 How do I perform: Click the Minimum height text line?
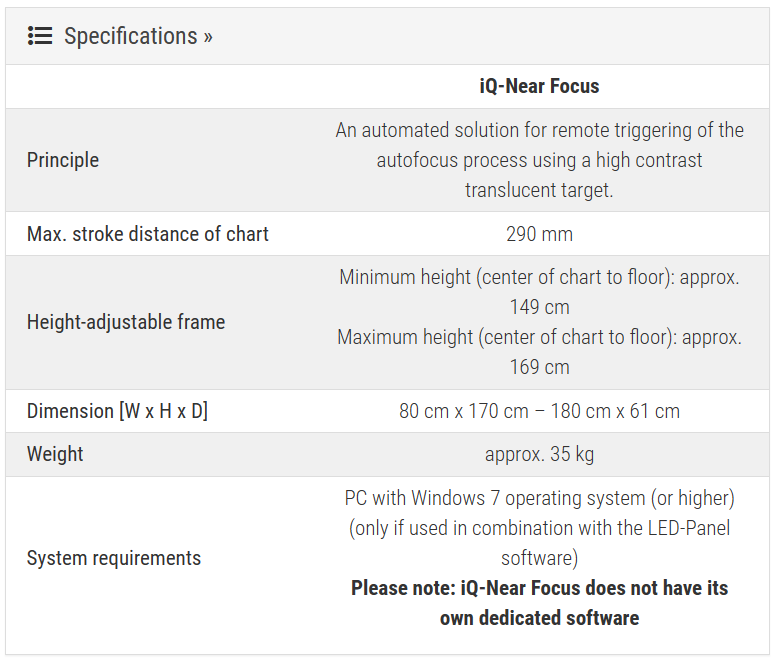(x=539, y=277)
